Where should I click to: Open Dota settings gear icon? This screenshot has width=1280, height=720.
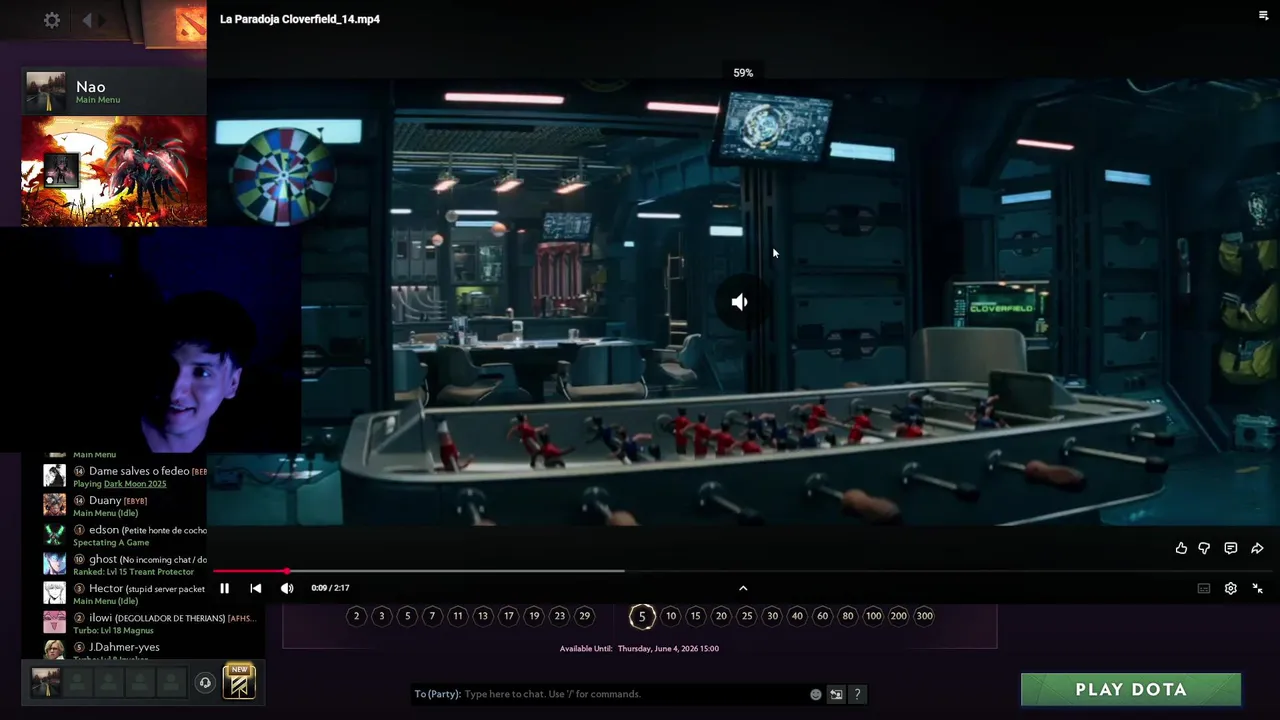tap(52, 20)
